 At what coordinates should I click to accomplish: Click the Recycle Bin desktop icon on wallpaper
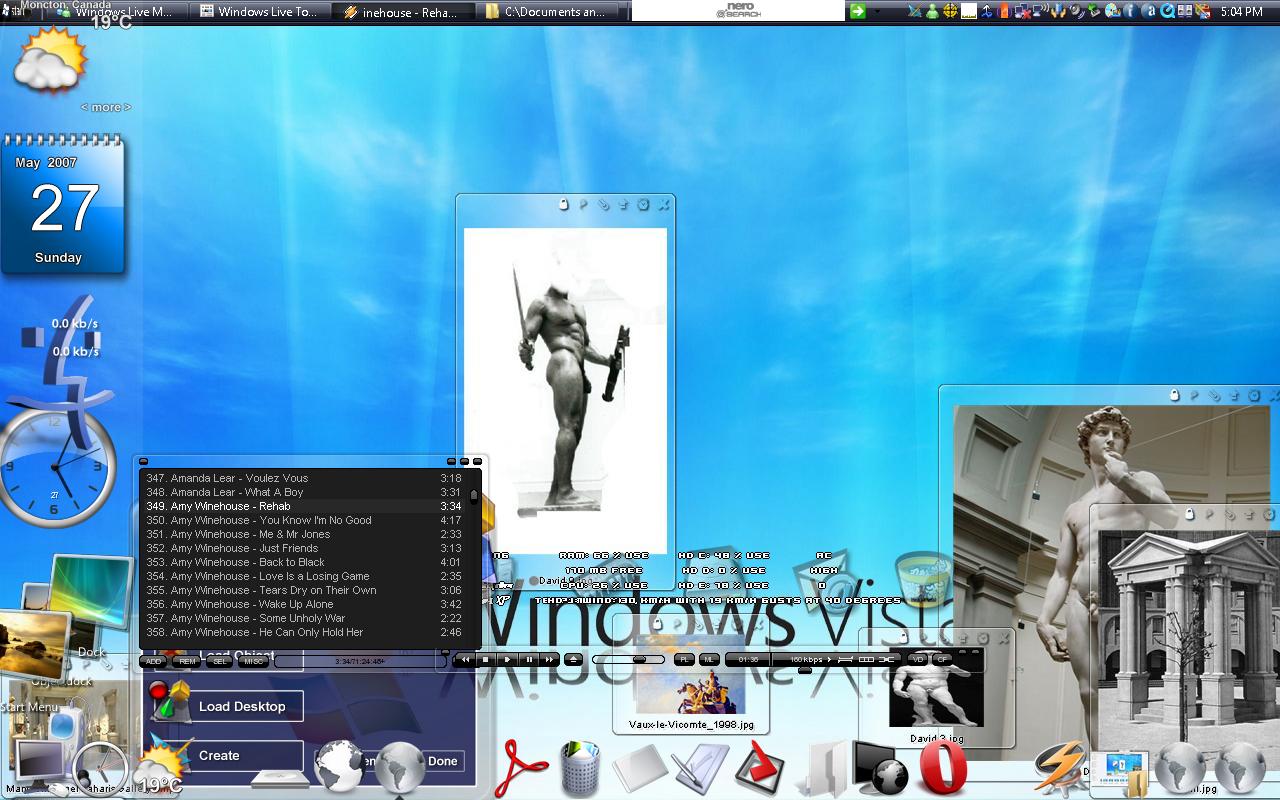tap(922, 580)
